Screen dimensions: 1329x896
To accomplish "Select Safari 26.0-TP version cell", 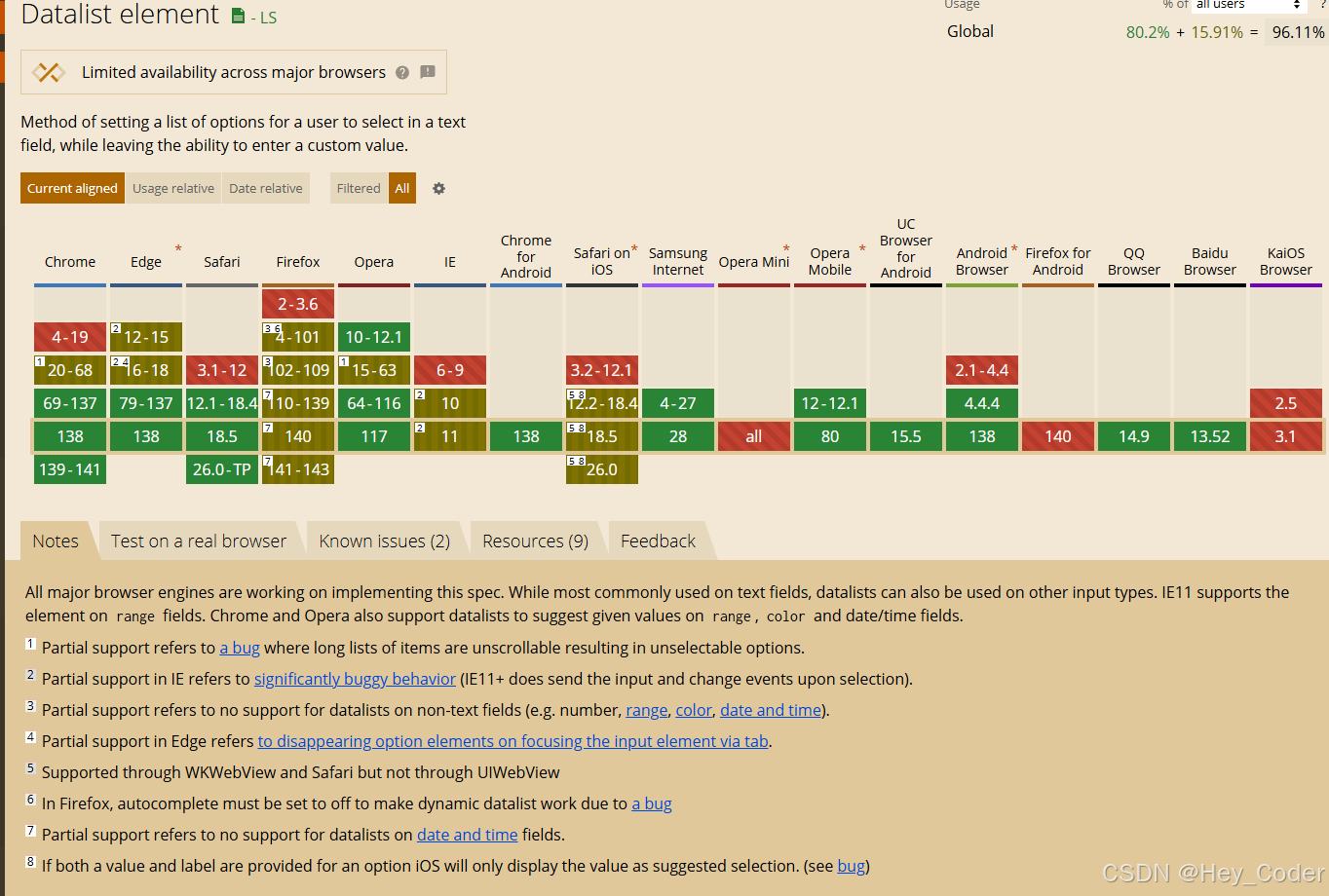I will click(x=222, y=469).
